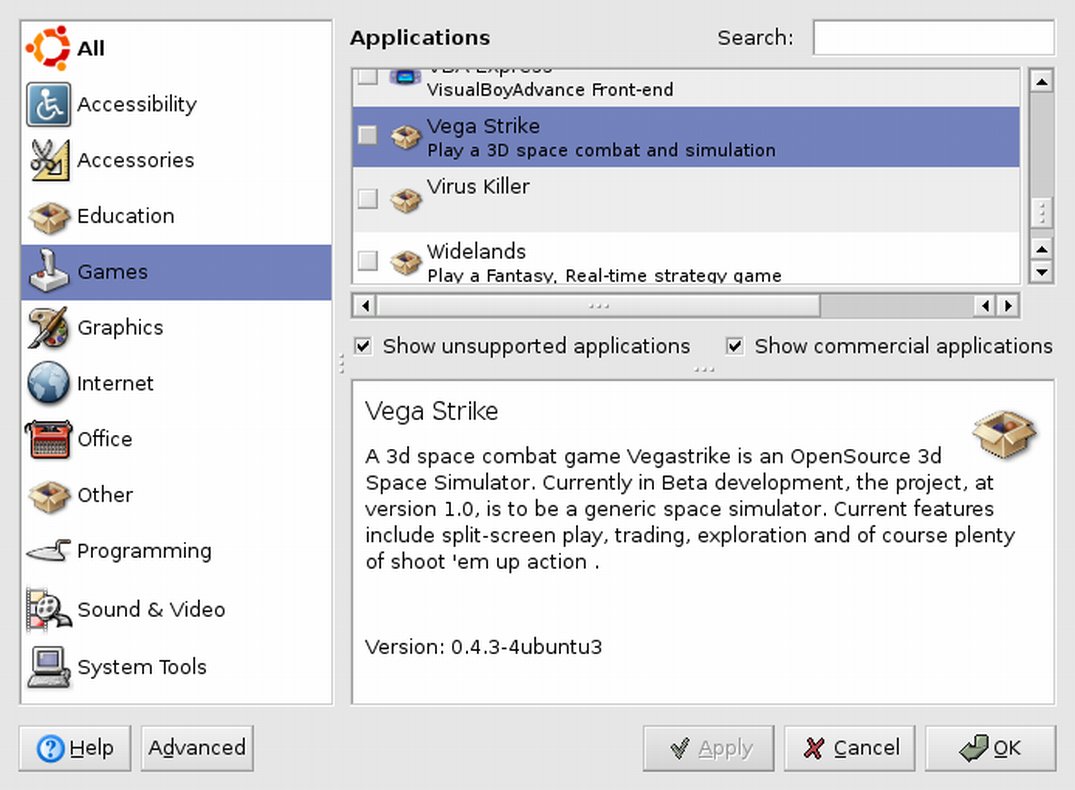Click the System Tools computer icon
This screenshot has height=790, width=1075.
[48, 666]
